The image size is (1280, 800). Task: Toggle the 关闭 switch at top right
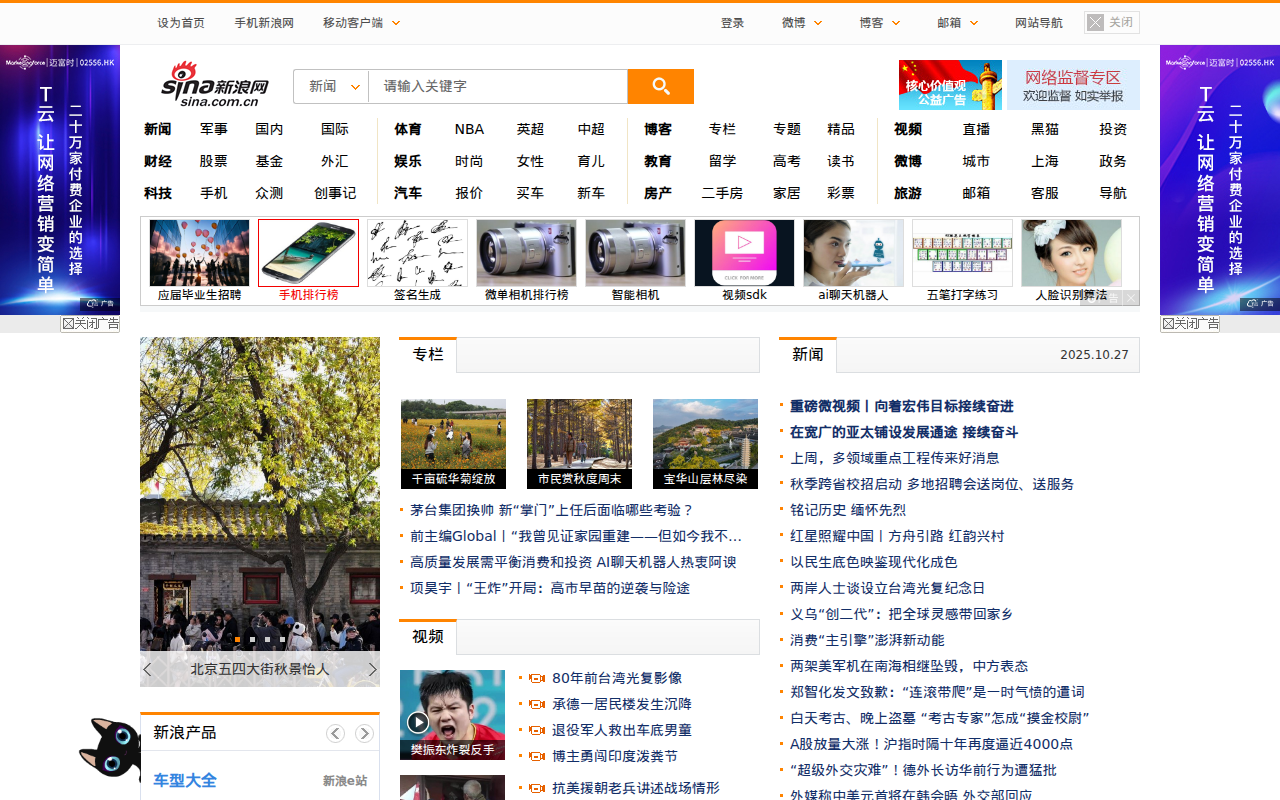click(1111, 22)
